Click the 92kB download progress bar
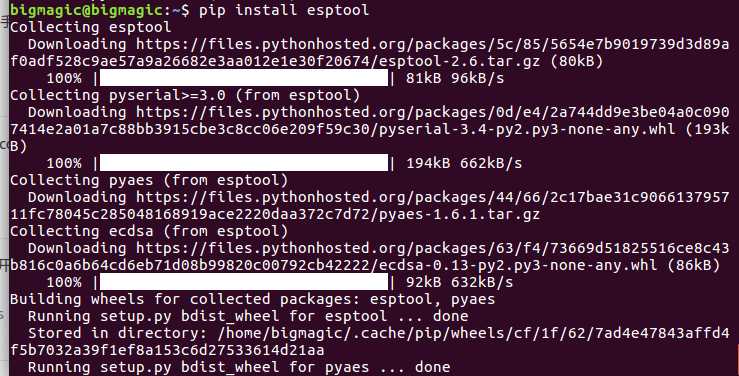Viewport: 739px width, 376px height. [244, 282]
